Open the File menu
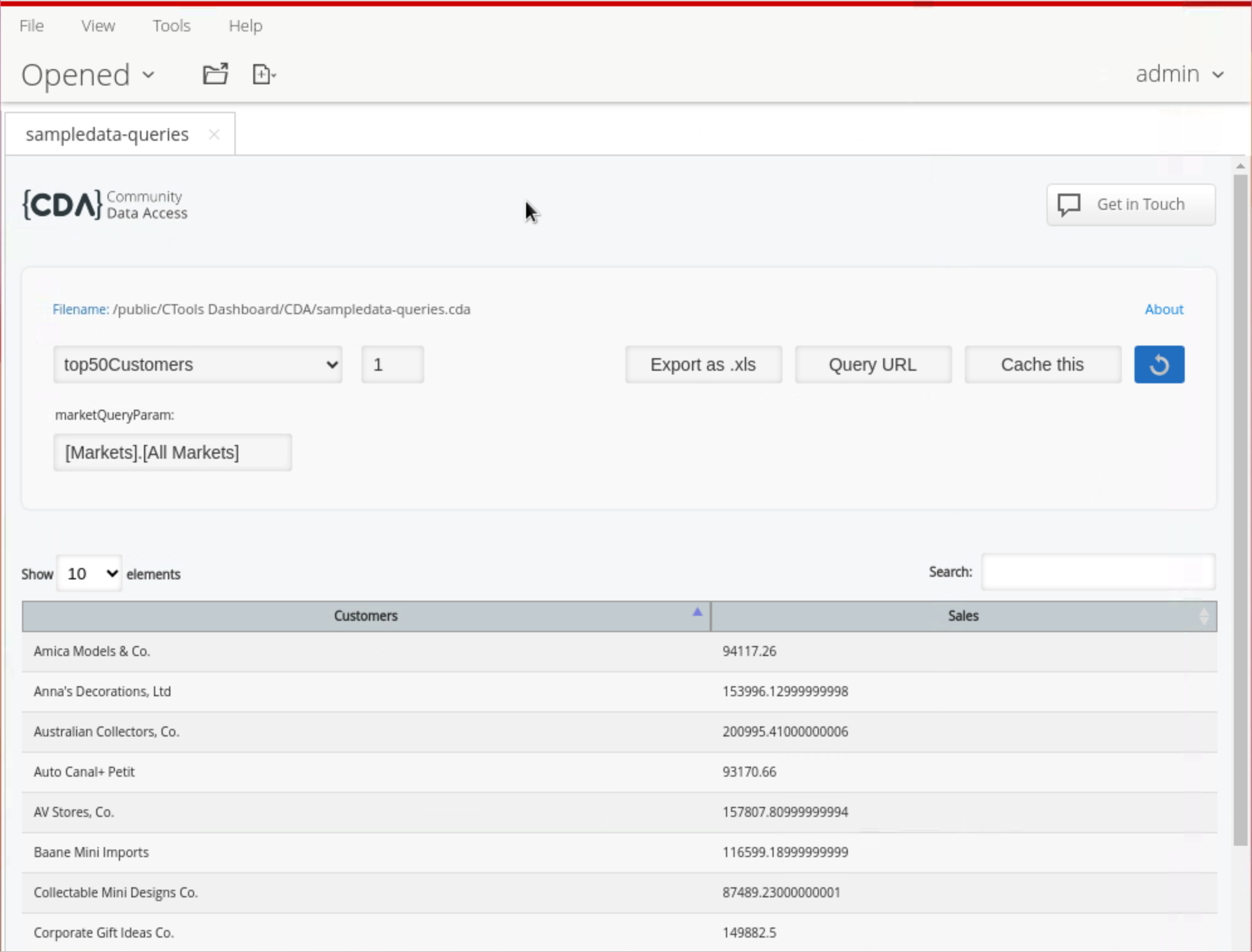This screenshot has height=952, width=1252. 31,26
